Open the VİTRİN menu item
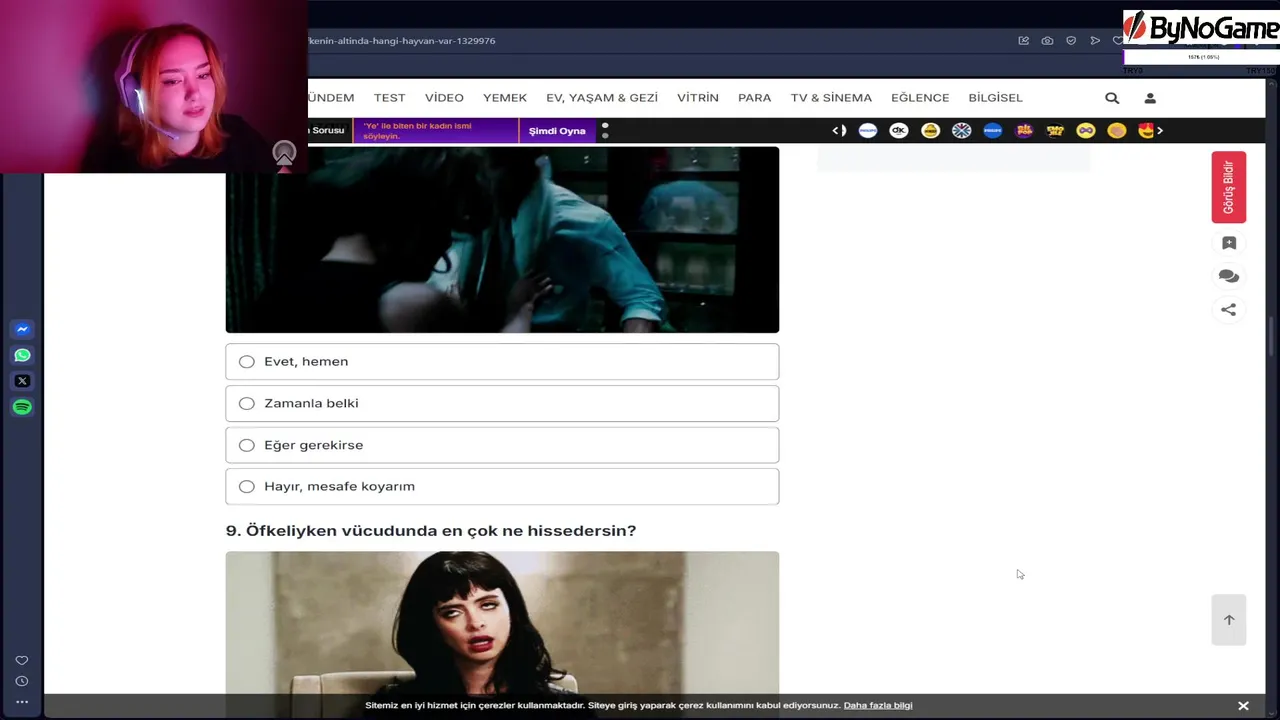The width and height of the screenshot is (1280, 720). click(x=698, y=98)
